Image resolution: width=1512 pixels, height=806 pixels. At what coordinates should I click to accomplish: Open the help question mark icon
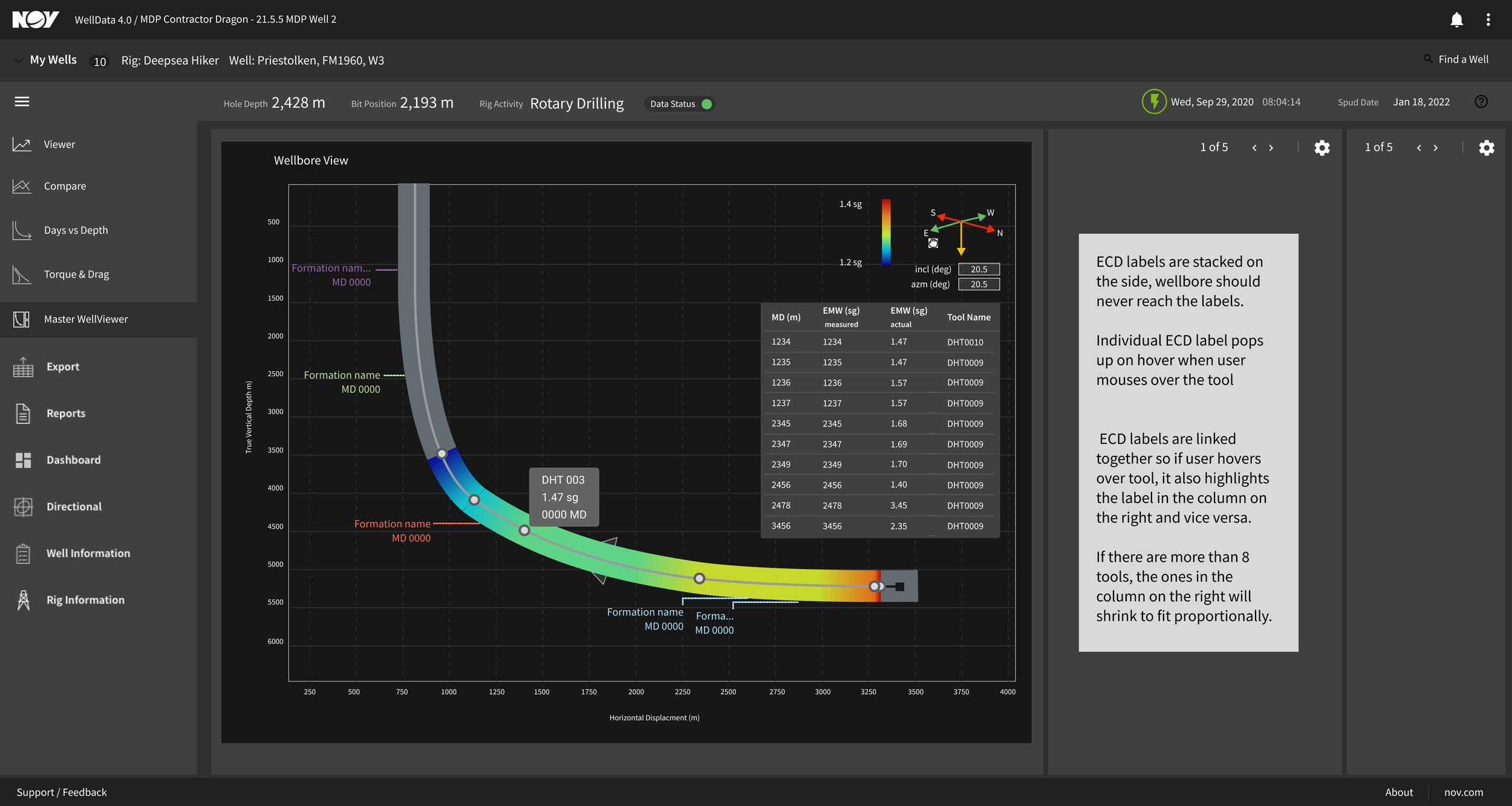pyautogui.click(x=1481, y=102)
